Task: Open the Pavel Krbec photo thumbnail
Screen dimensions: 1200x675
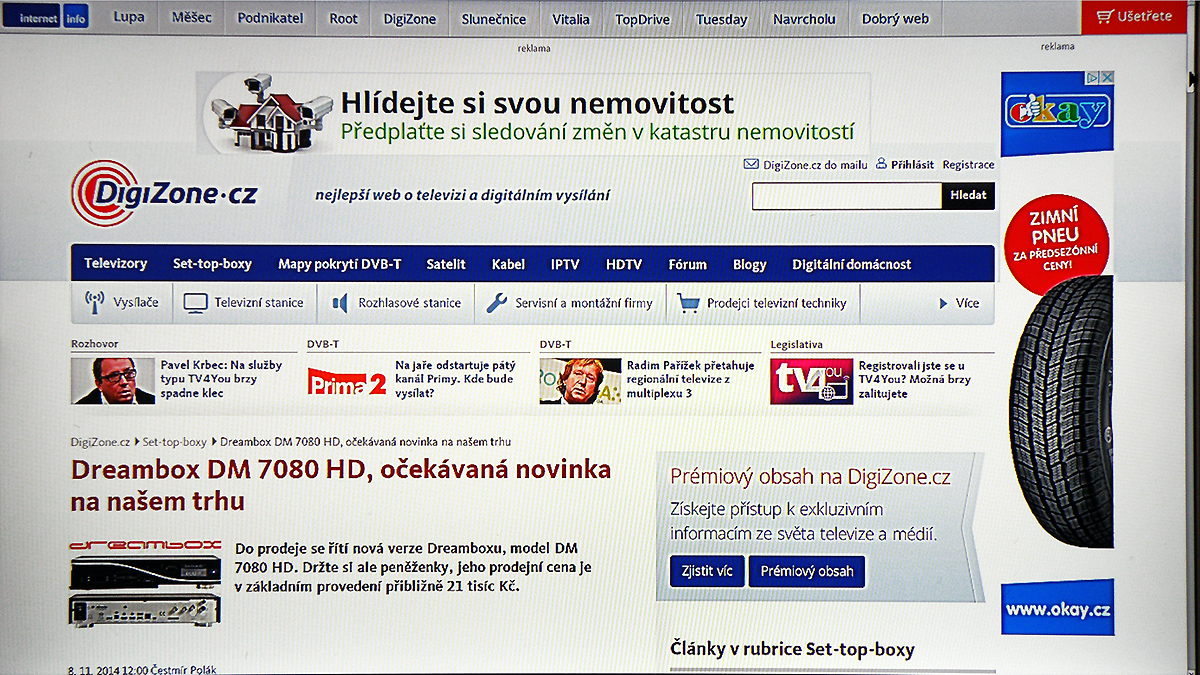Action: tap(113, 381)
